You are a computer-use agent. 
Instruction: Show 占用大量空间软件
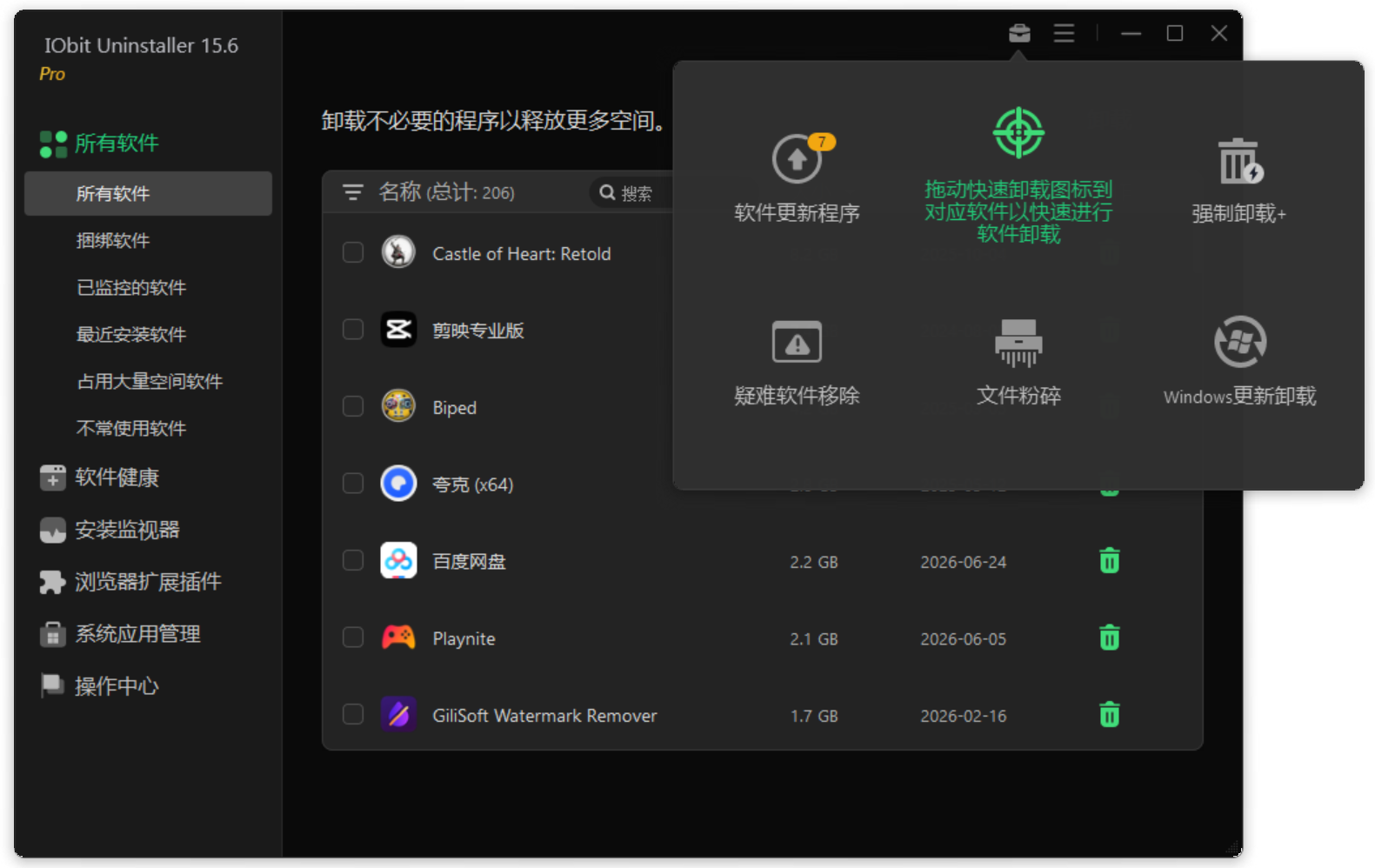[150, 381]
